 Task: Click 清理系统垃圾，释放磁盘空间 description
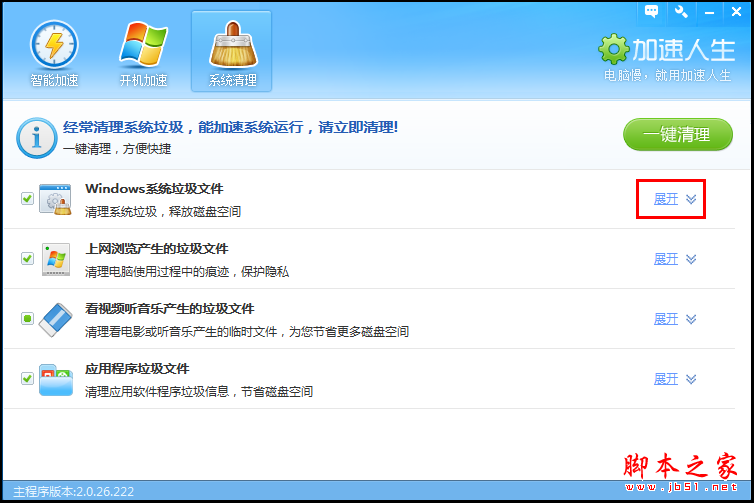point(163,212)
